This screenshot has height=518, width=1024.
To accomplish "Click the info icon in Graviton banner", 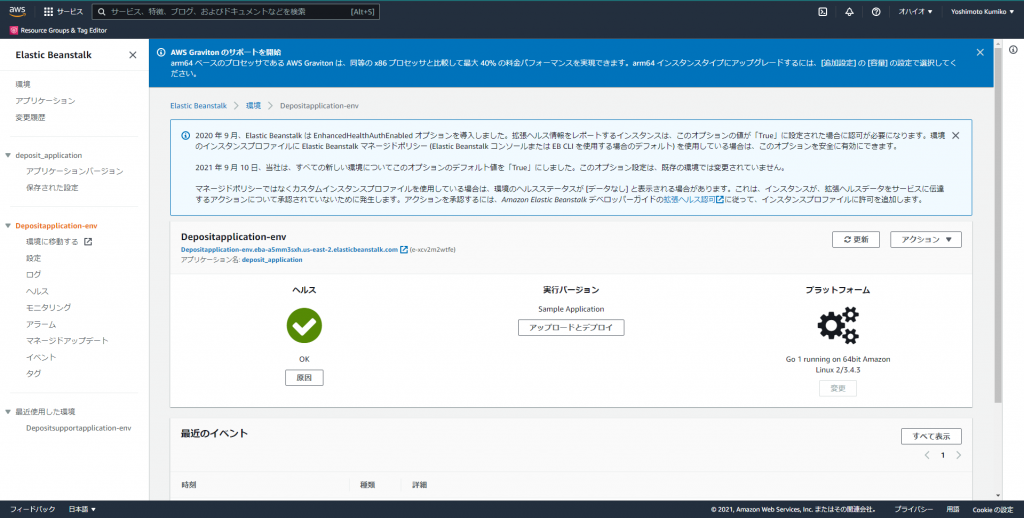I will [161, 52].
